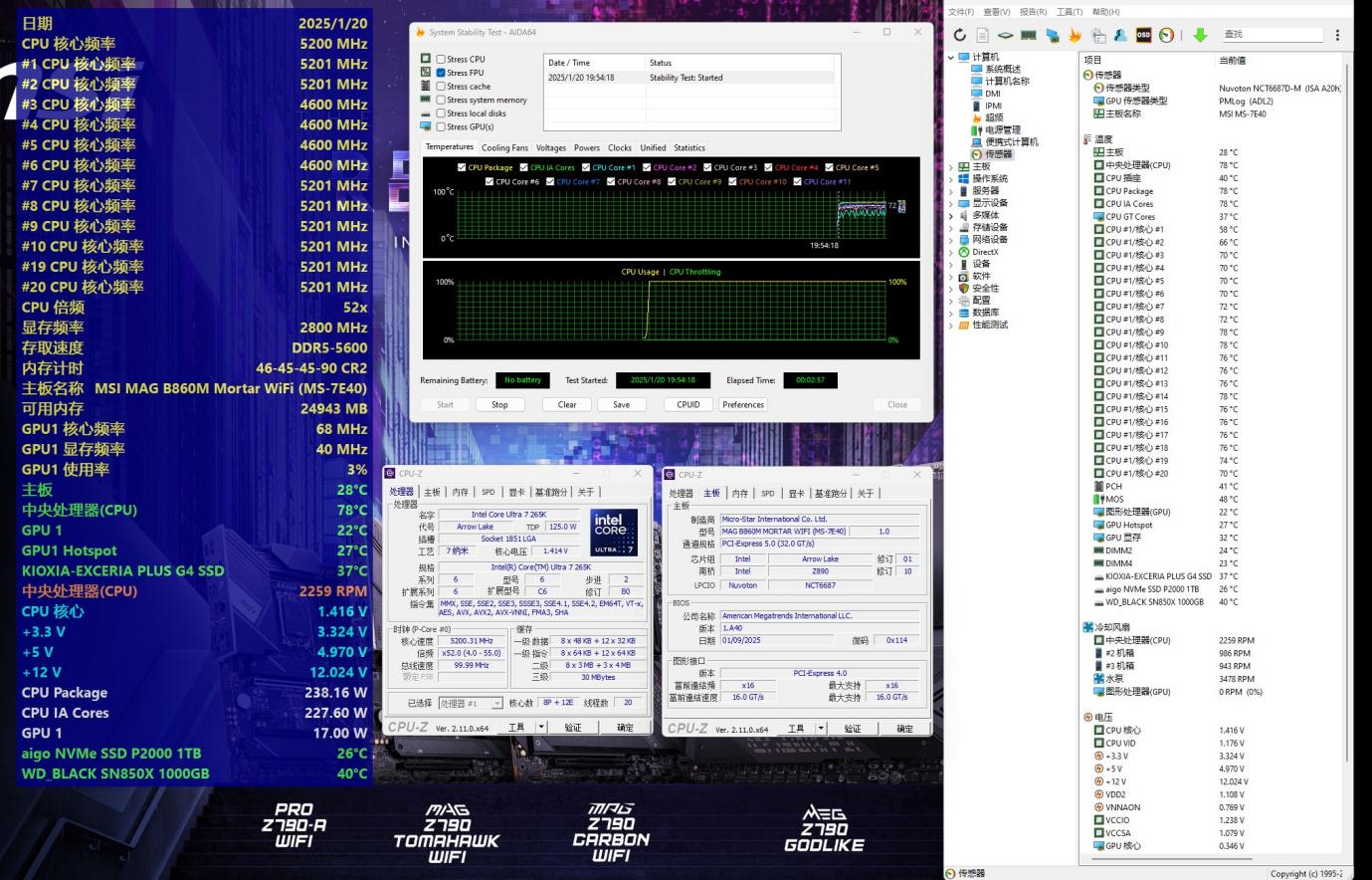This screenshot has height=880, width=1372.
Task: Open the 报告(R) menu
Action: pyautogui.click(x=1033, y=12)
